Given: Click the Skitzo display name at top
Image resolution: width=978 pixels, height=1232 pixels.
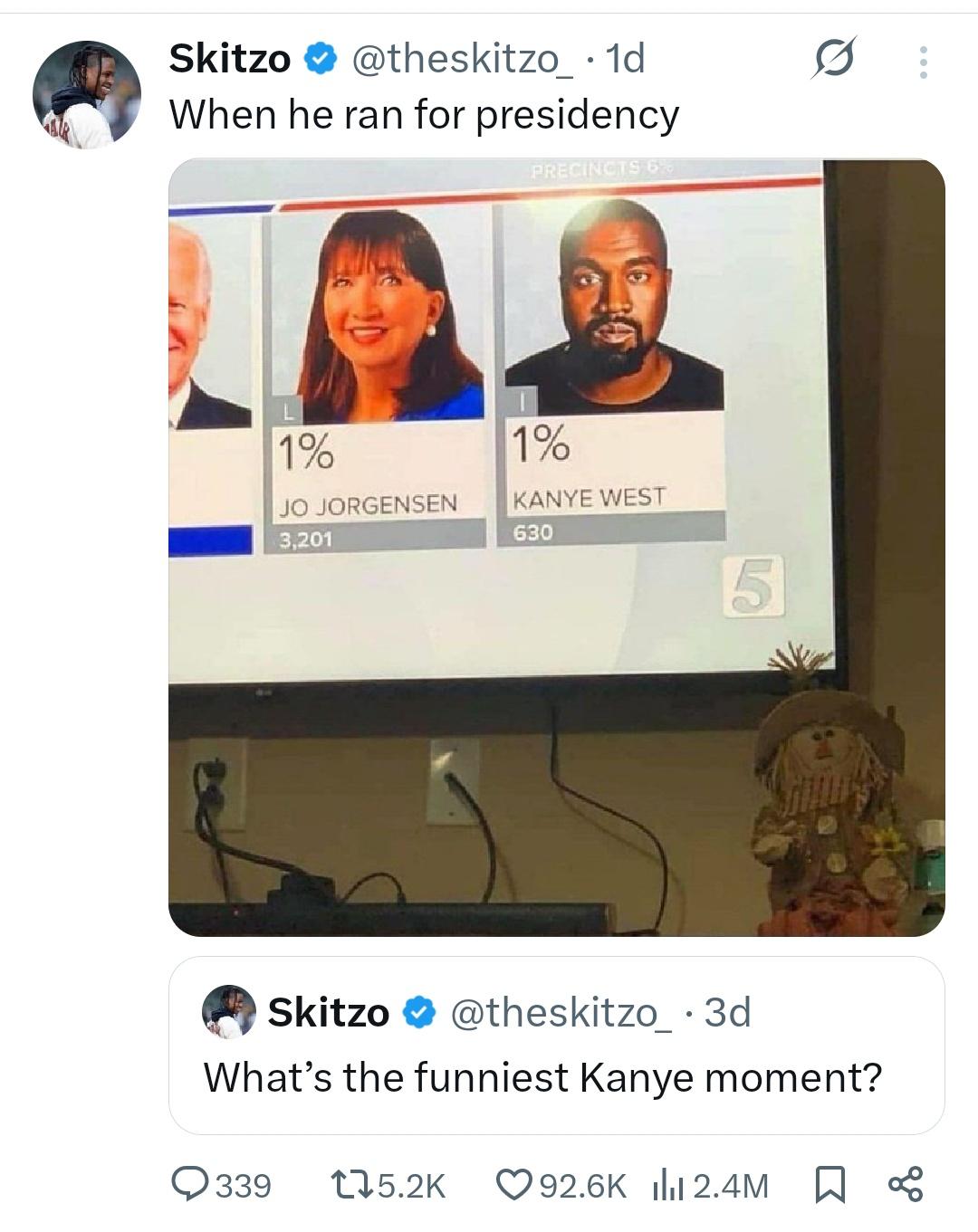Looking at the screenshot, I should (x=230, y=60).
